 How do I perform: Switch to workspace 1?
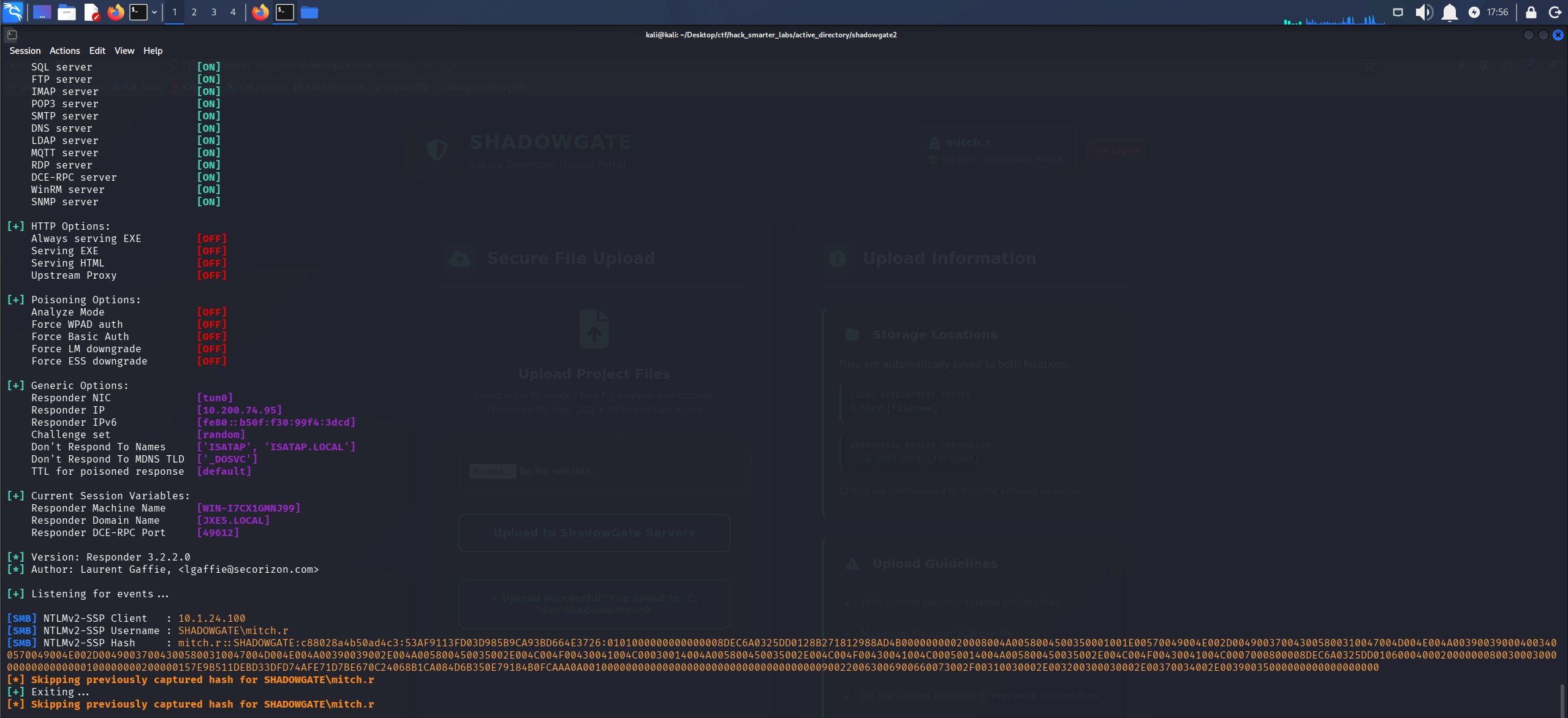click(x=175, y=12)
